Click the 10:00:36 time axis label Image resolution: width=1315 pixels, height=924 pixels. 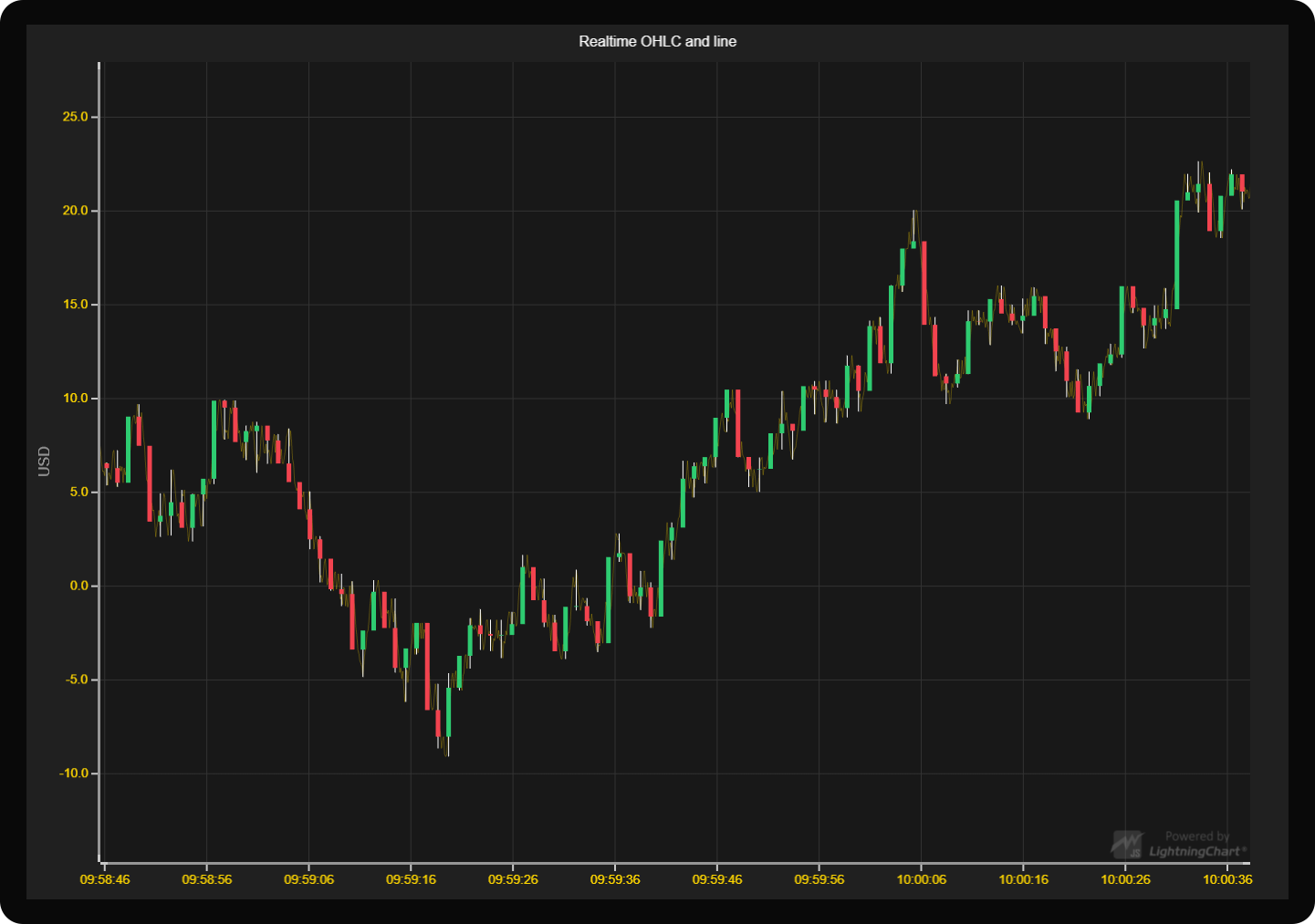pos(1227,880)
